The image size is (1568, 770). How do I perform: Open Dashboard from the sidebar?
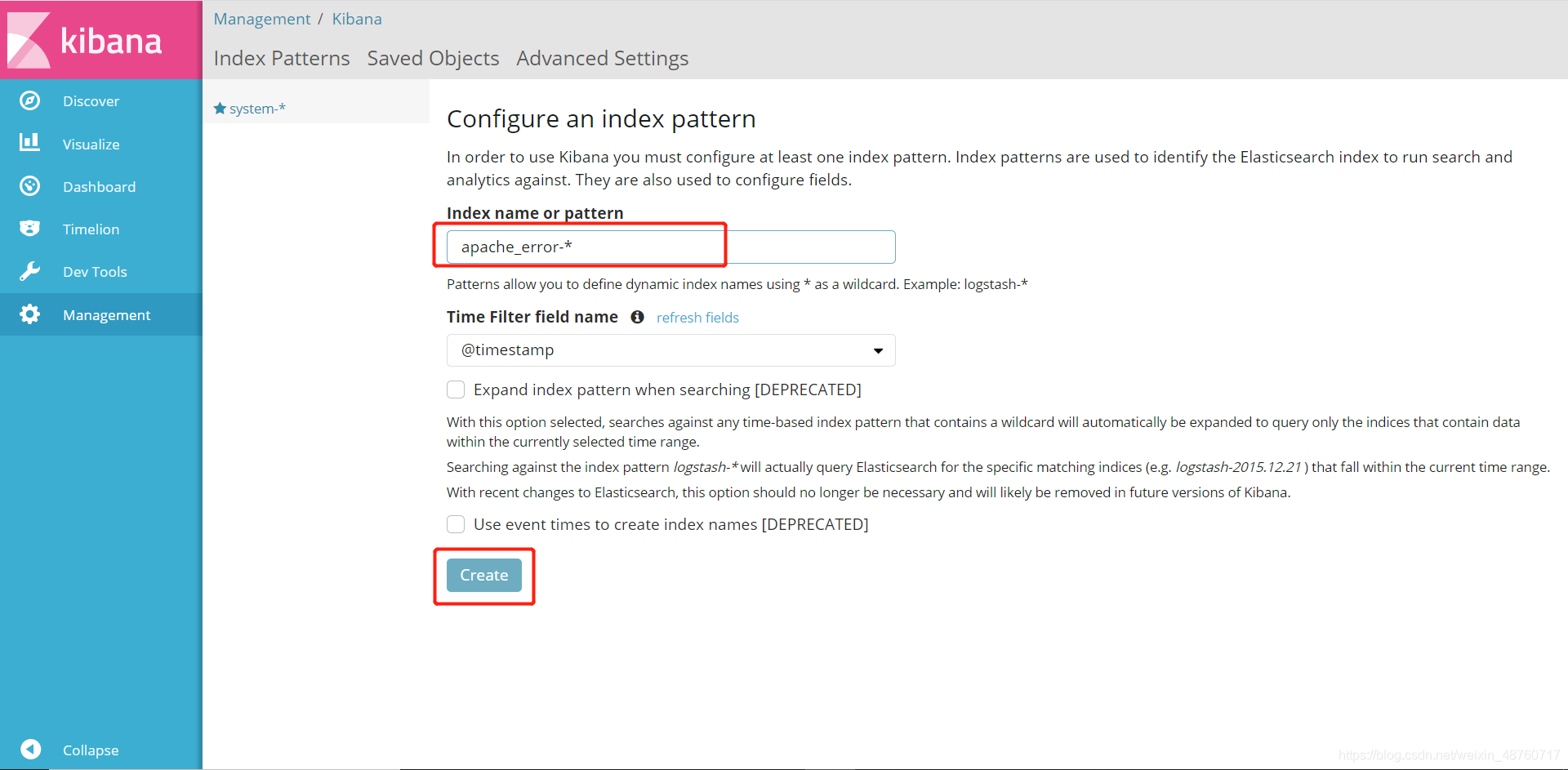pyautogui.click(x=99, y=187)
